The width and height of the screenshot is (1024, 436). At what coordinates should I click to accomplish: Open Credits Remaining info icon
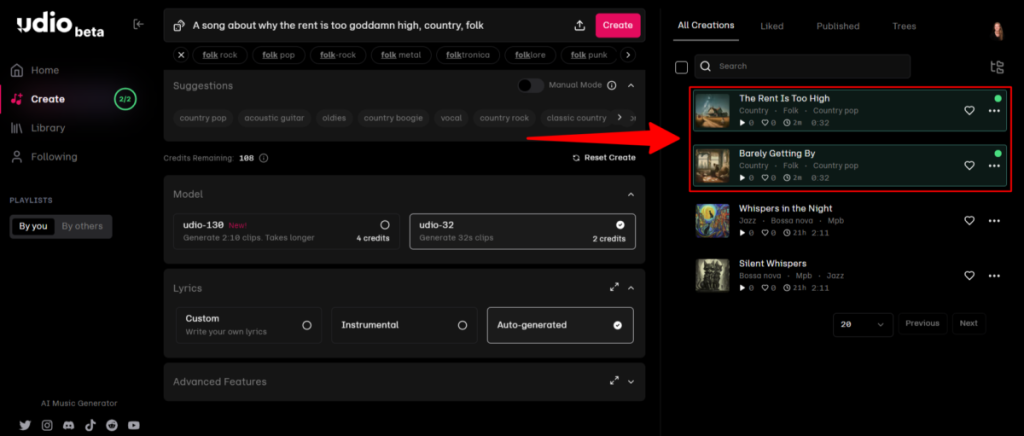click(263, 158)
